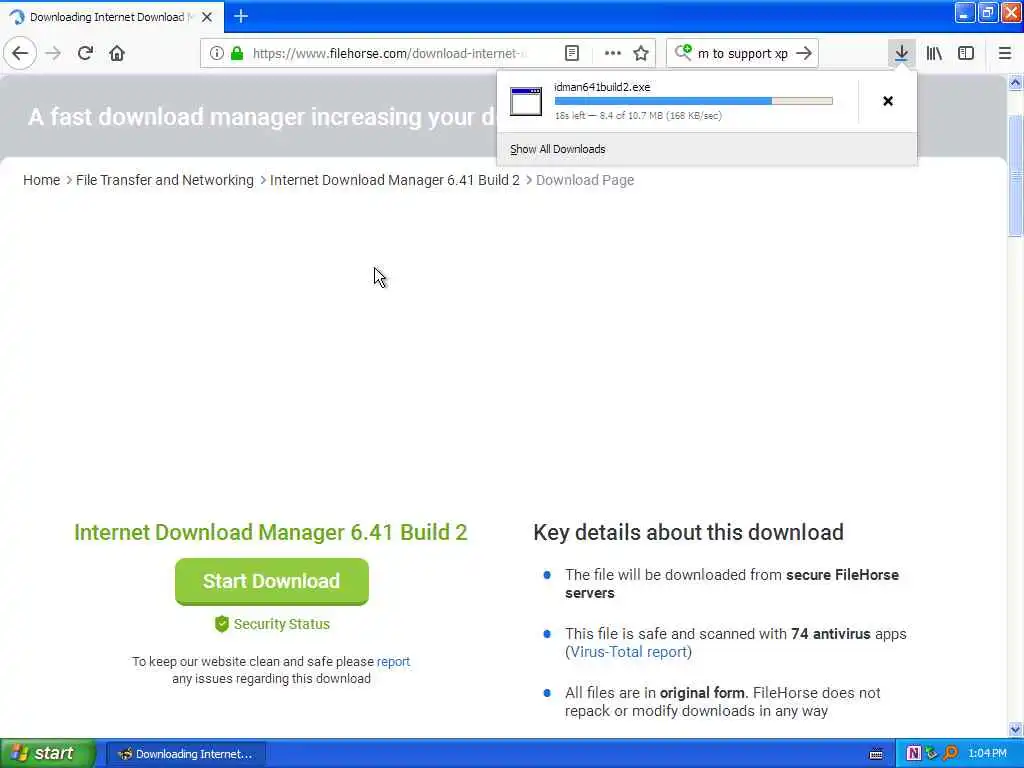Go to Home breadcrumb link
Screen dimensions: 1024x768
42,180
